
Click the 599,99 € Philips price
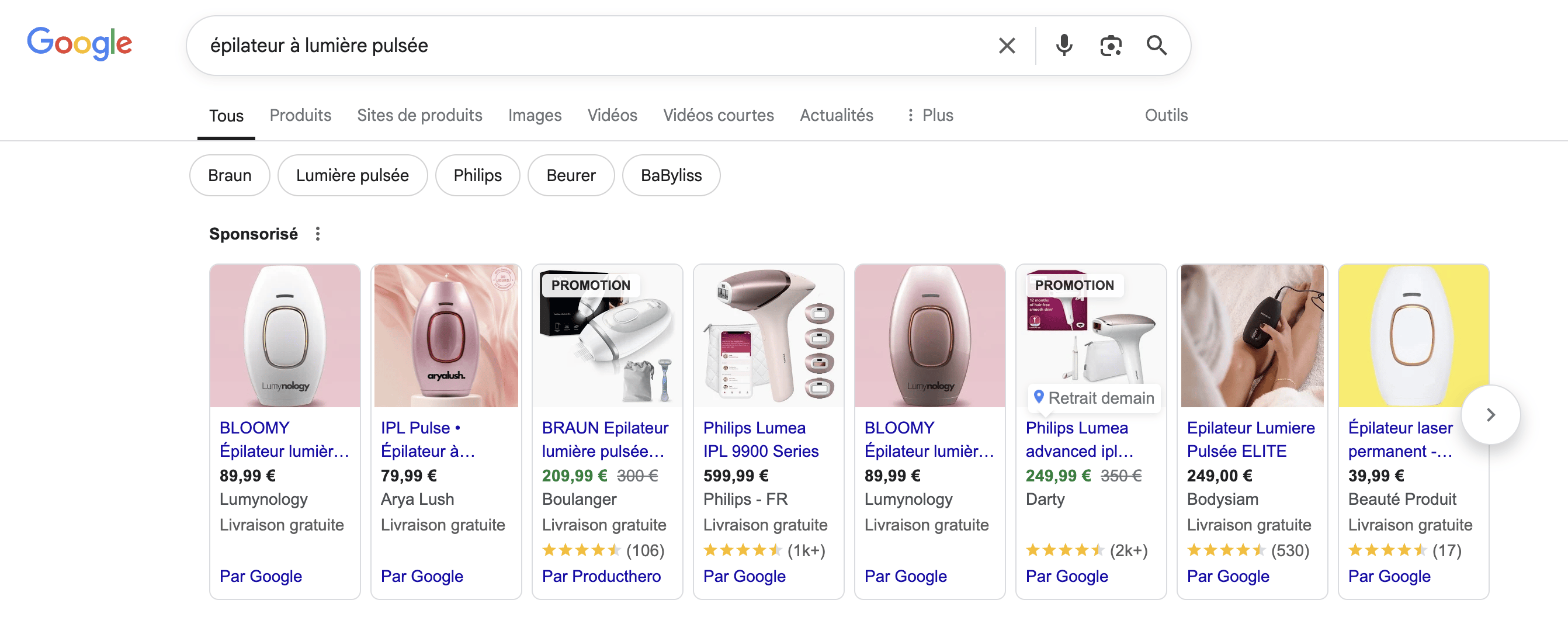[x=736, y=476]
